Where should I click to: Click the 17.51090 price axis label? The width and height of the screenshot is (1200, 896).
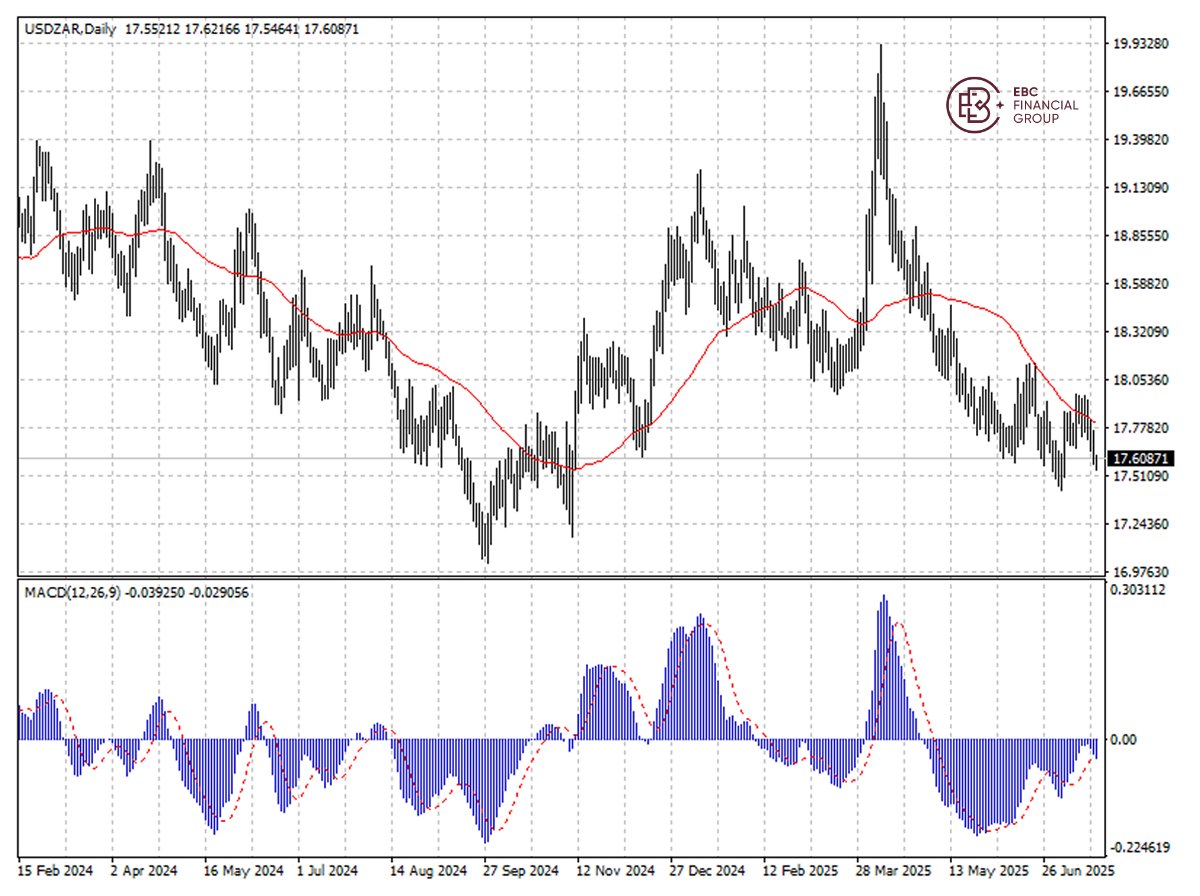(1140, 476)
